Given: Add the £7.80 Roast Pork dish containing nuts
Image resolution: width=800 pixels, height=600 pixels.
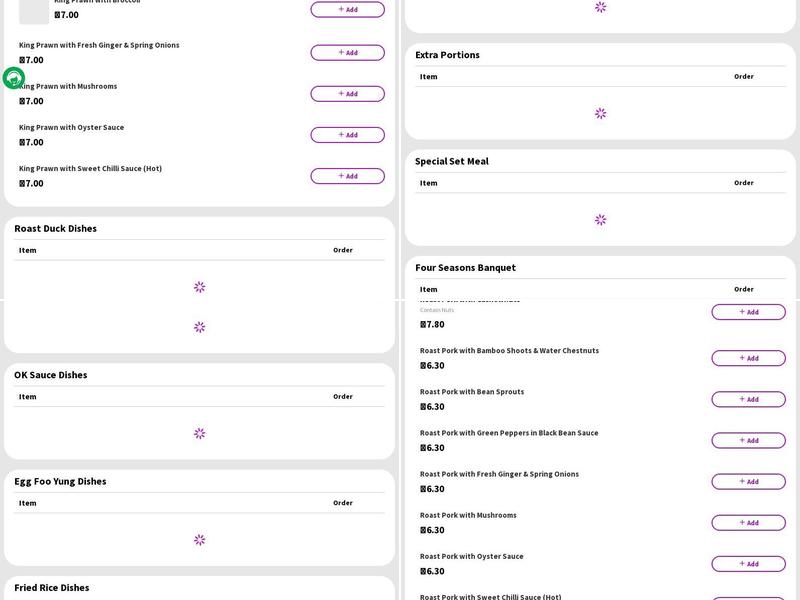Looking at the screenshot, I should tap(748, 312).
